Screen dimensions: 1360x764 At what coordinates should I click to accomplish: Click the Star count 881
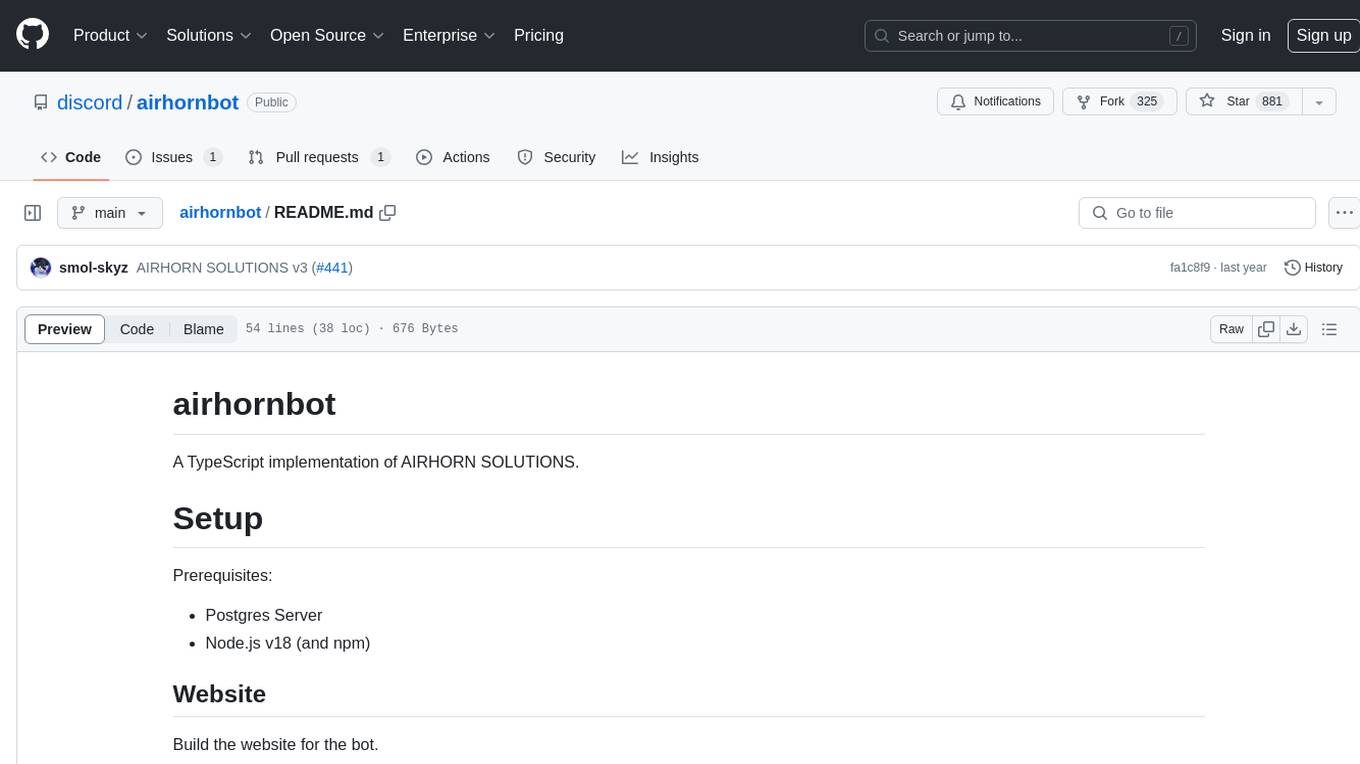(1272, 102)
